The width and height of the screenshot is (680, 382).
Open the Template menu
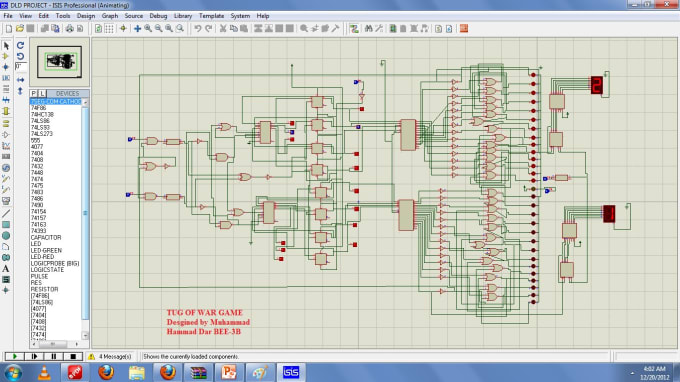(211, 16)
